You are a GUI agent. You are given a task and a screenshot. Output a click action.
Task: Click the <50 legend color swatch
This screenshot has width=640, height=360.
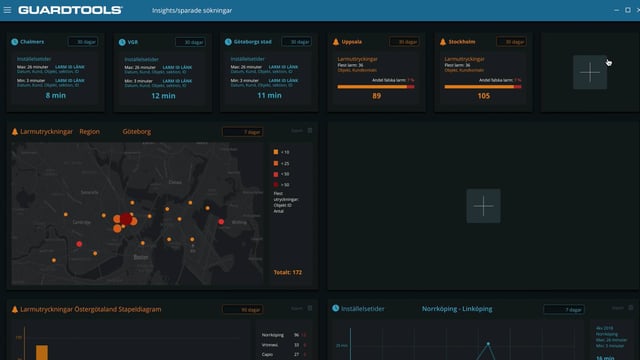276,174
